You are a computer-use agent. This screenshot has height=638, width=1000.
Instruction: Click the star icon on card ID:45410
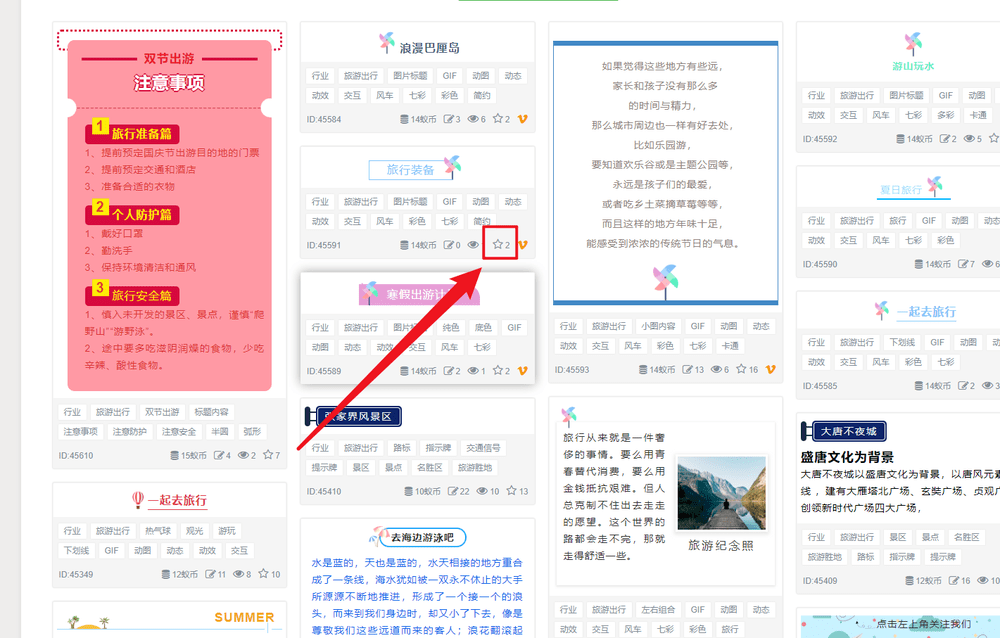click(511, 491)
